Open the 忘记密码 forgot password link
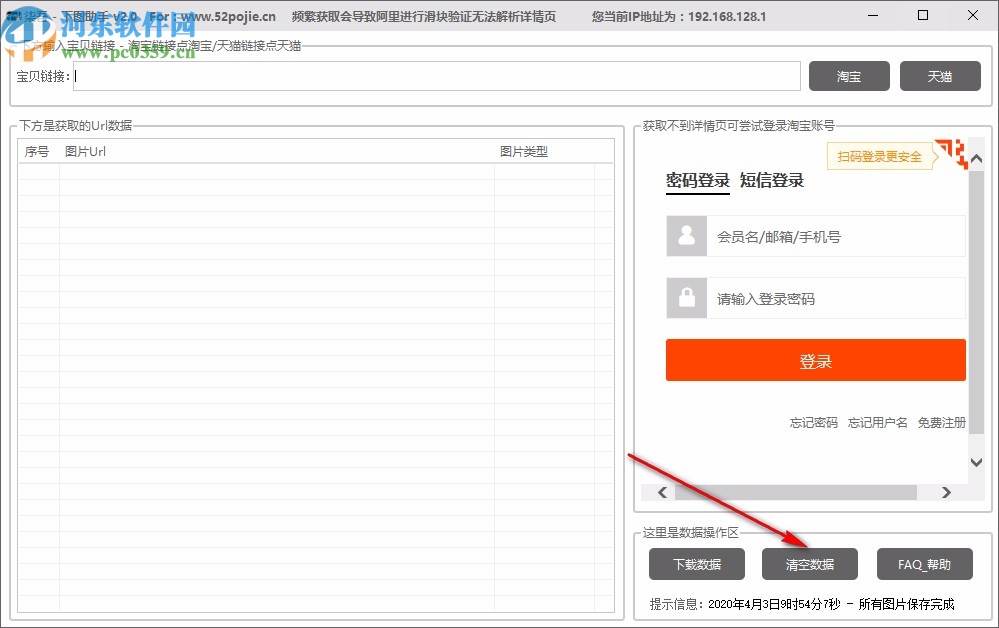Screen dimensions: 999x628 812,423
